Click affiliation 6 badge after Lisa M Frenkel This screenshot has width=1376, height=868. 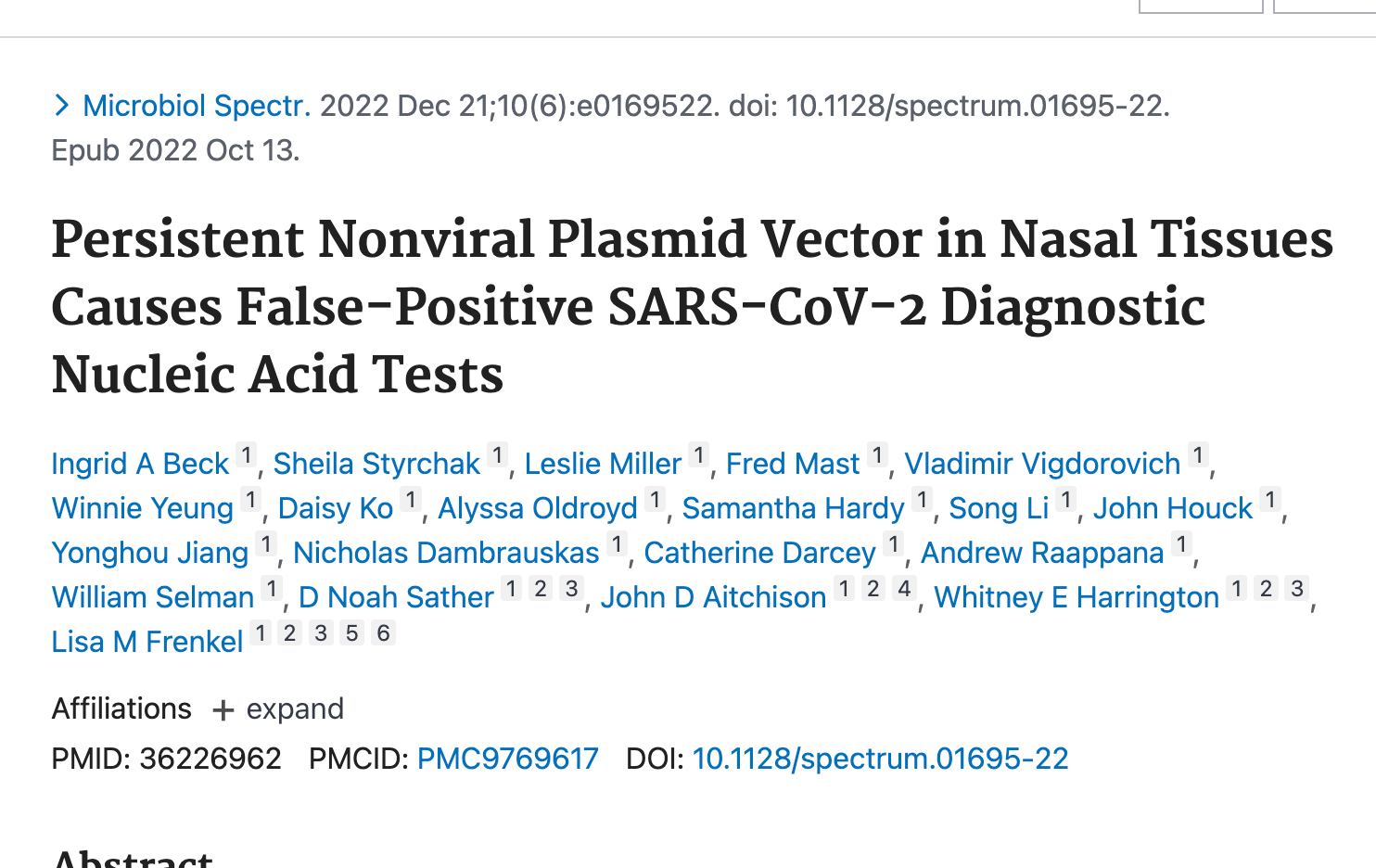click(x=384, y=633)
